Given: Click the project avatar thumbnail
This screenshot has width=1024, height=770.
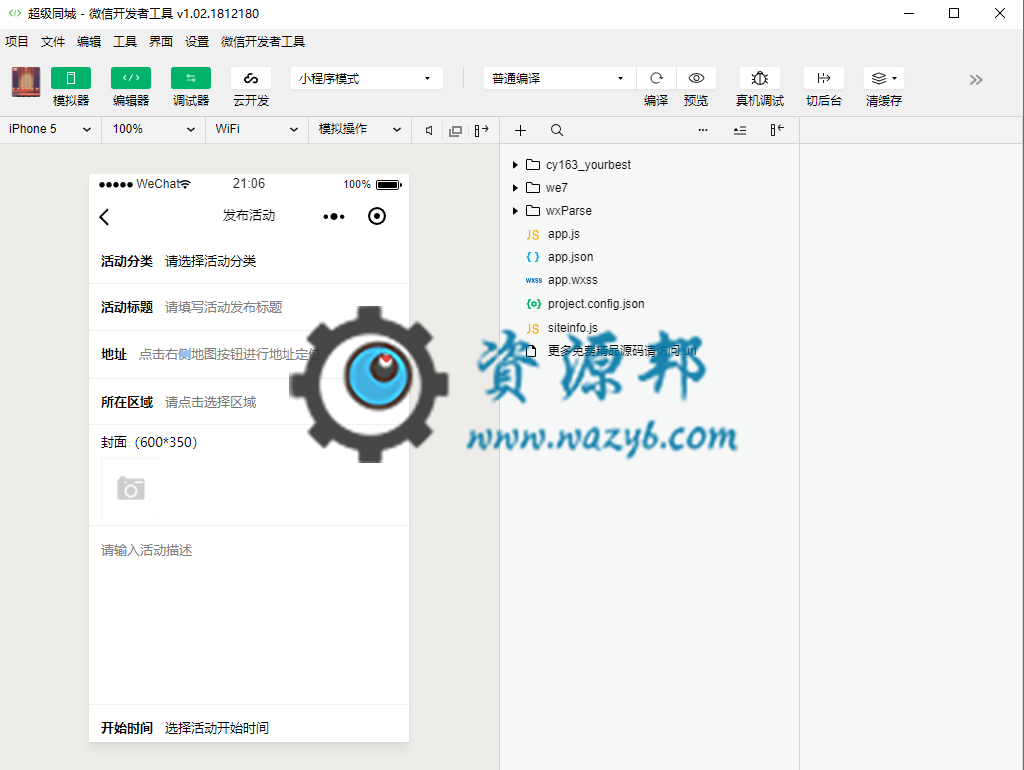Looking at the screenshot, I should click(26, 82).
